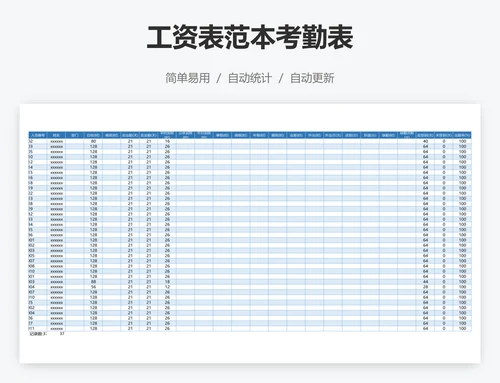Select the cell with value 12
Viewport: 500px width, 383px height.
point(167,287)
